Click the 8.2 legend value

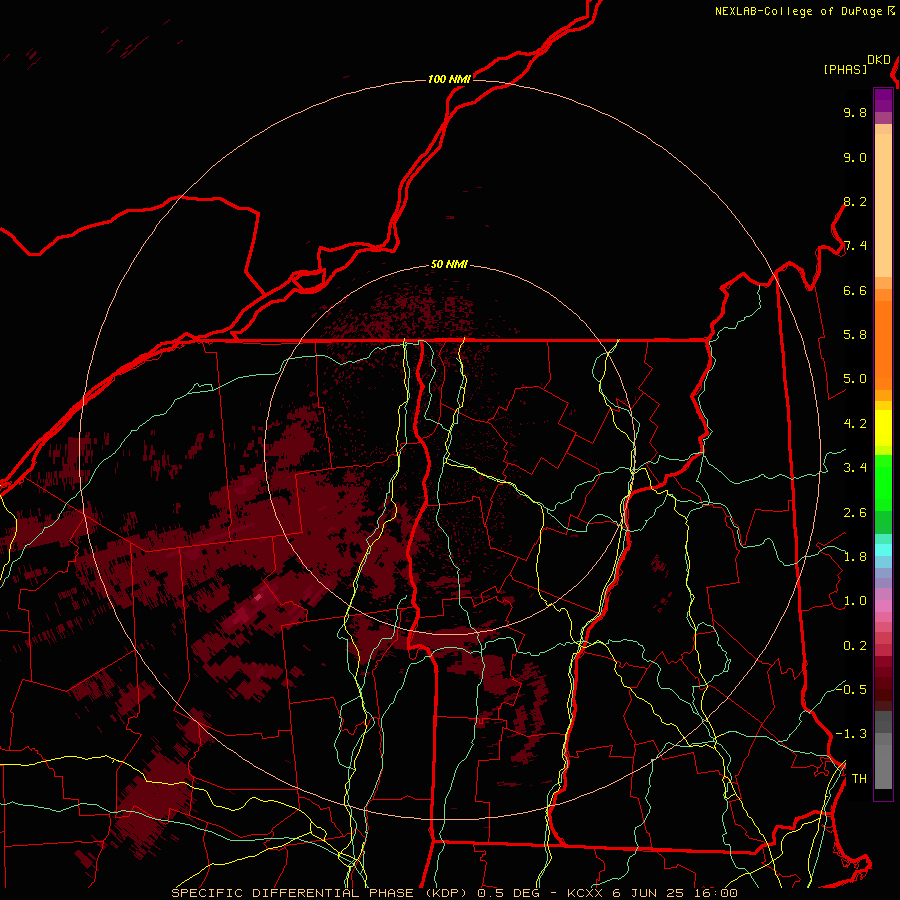point(855,201)
